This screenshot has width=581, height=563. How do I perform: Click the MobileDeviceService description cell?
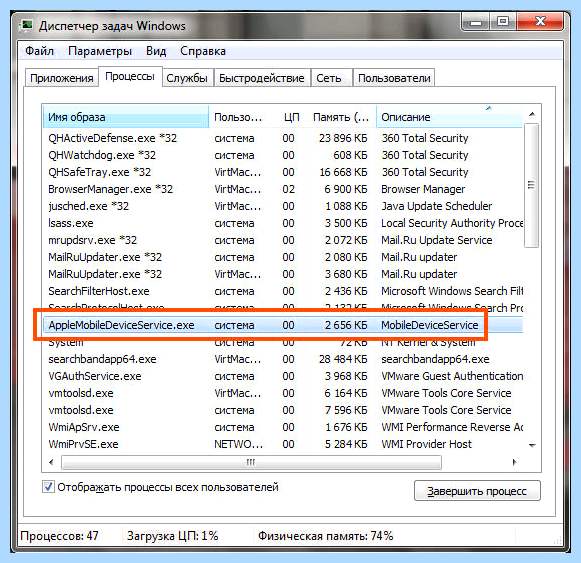(430, 325)
